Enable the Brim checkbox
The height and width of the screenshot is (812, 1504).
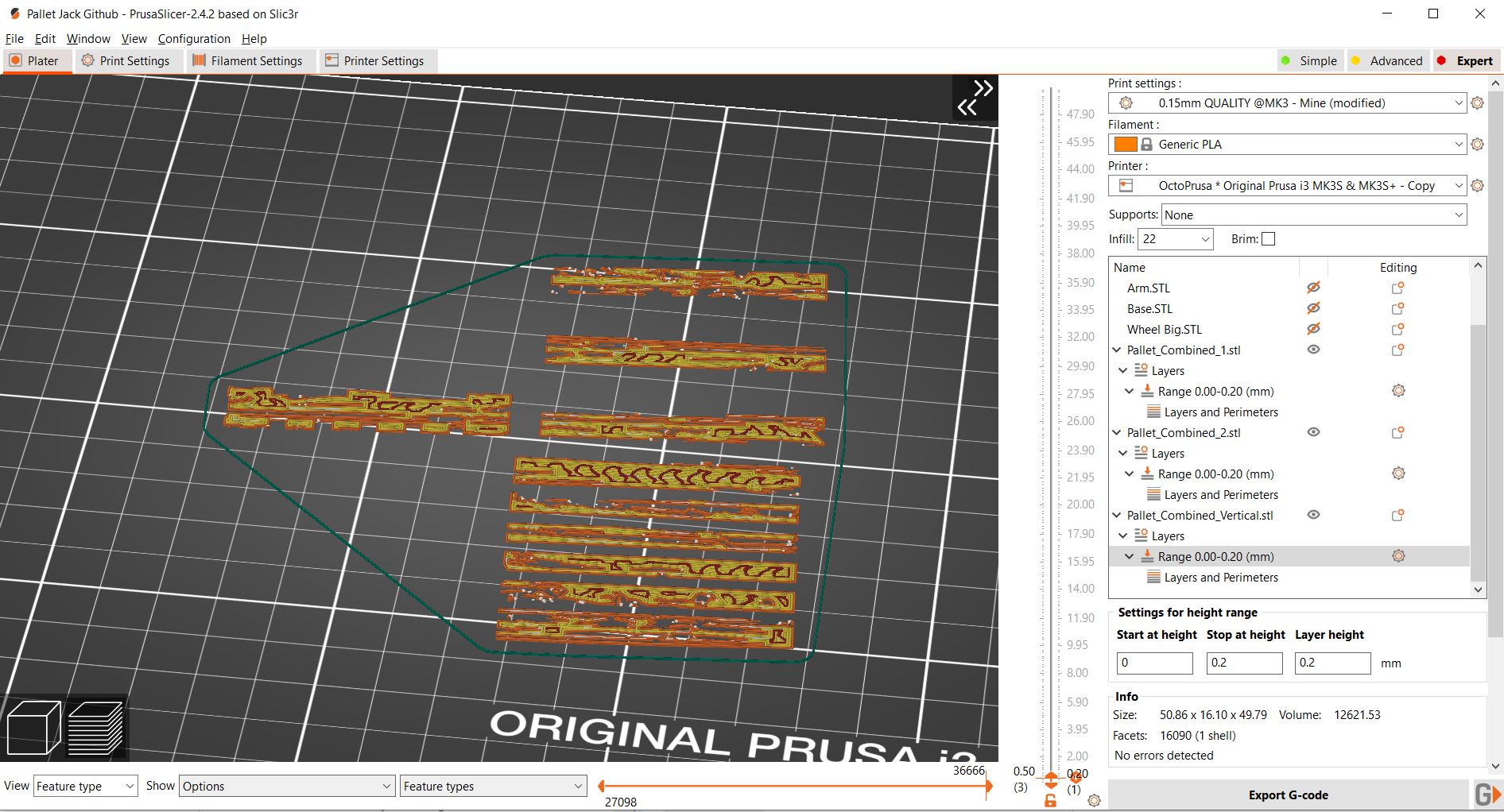tap(1268, 238)
